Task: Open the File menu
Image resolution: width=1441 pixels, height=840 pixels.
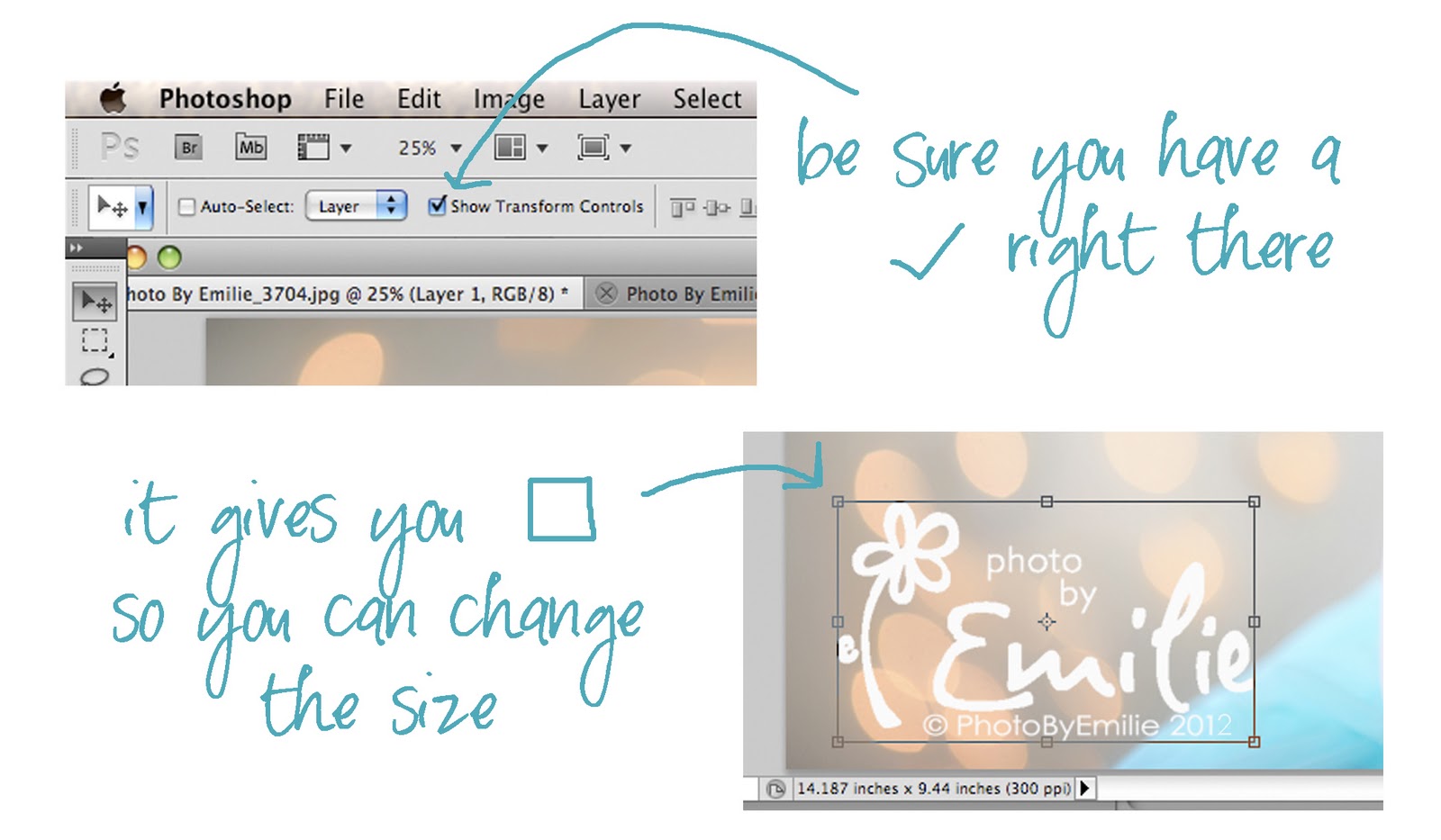Action: (344, 98)
